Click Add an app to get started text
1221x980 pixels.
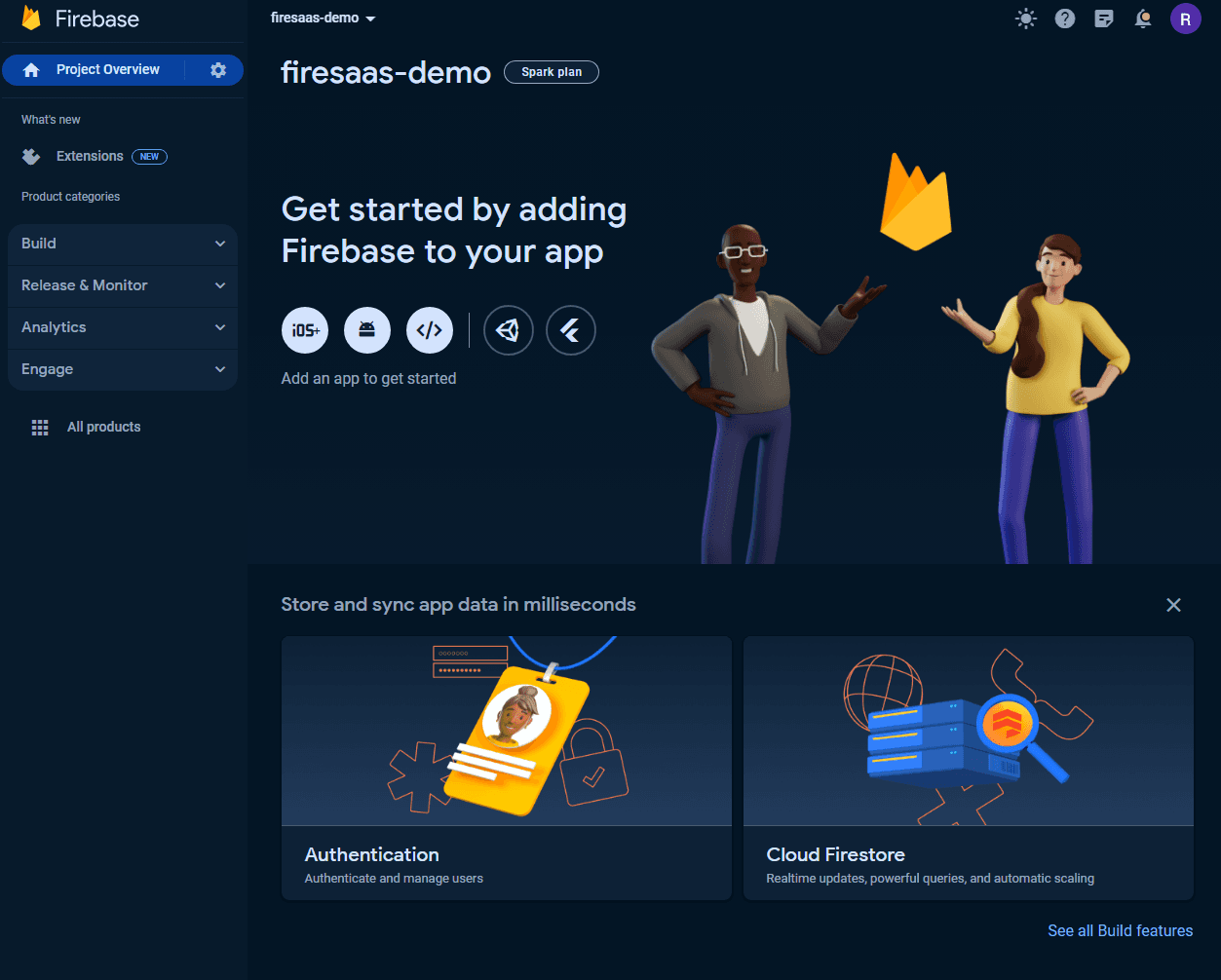368,378
